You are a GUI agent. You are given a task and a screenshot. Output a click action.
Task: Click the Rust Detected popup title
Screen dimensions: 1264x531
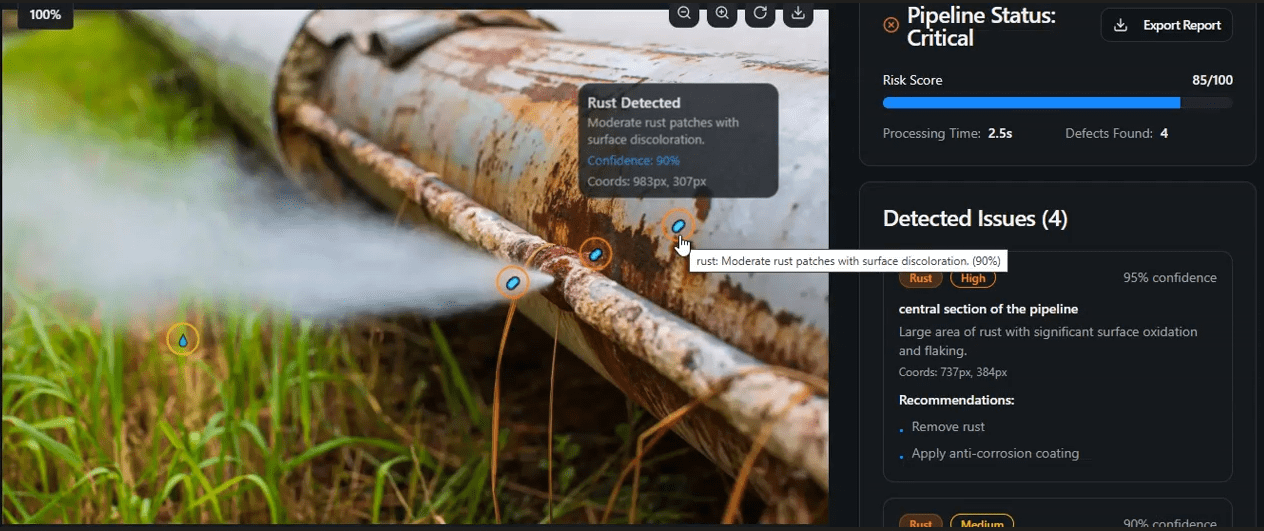pos(634,103)
